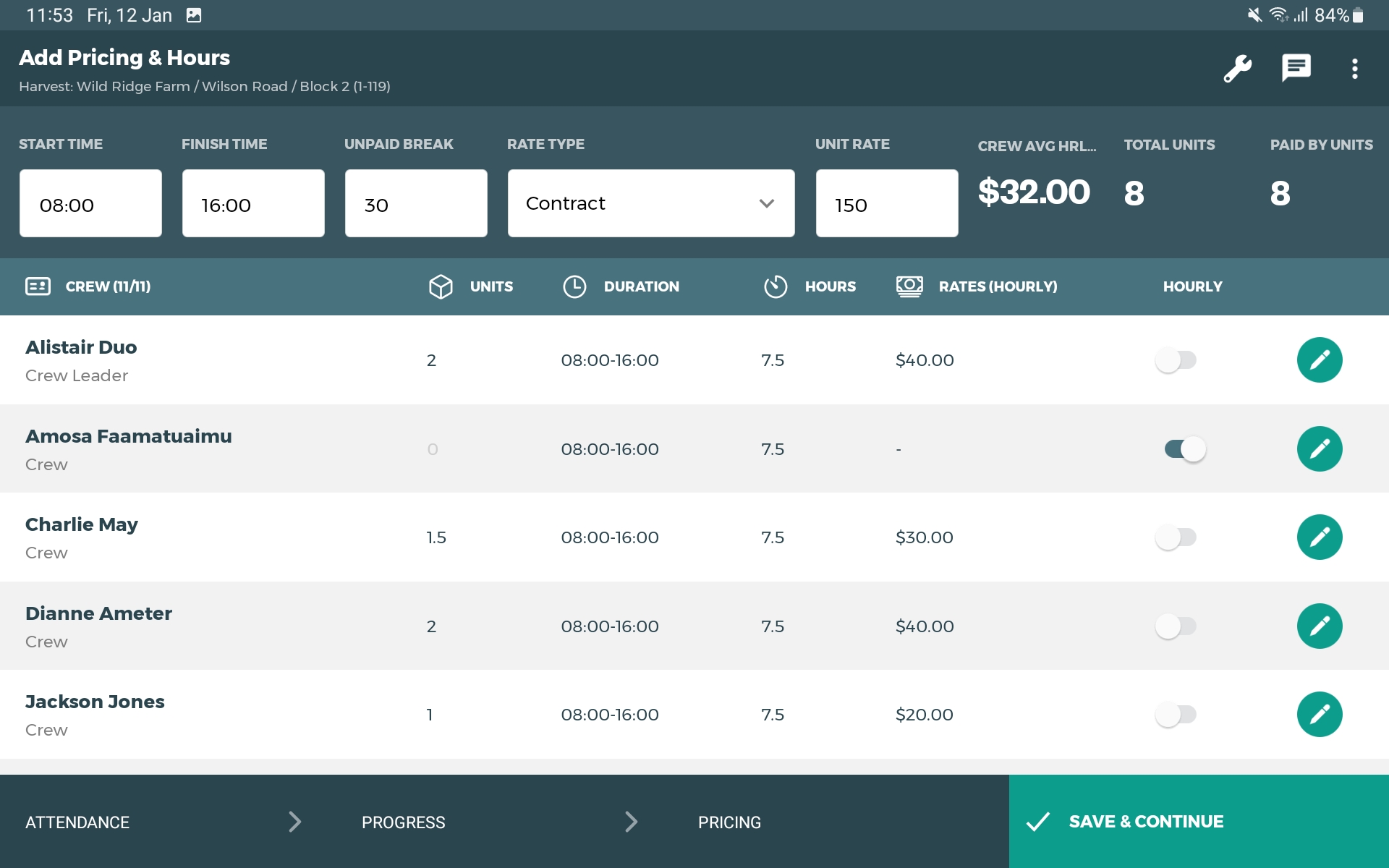Click the Unit Rate input field

click(x=886, y=203)
